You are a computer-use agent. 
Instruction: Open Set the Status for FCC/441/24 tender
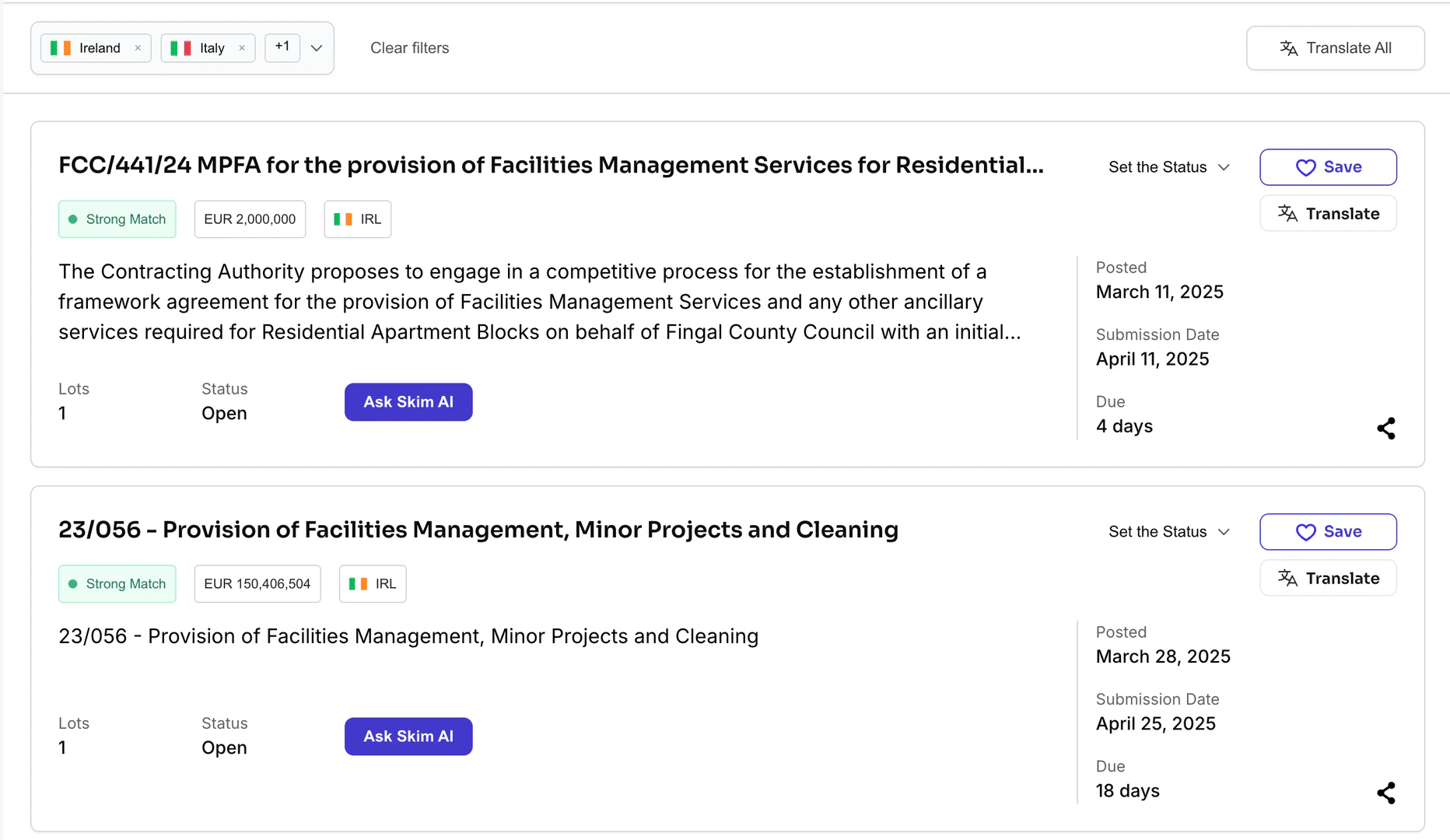click(x=1168, y=167)
